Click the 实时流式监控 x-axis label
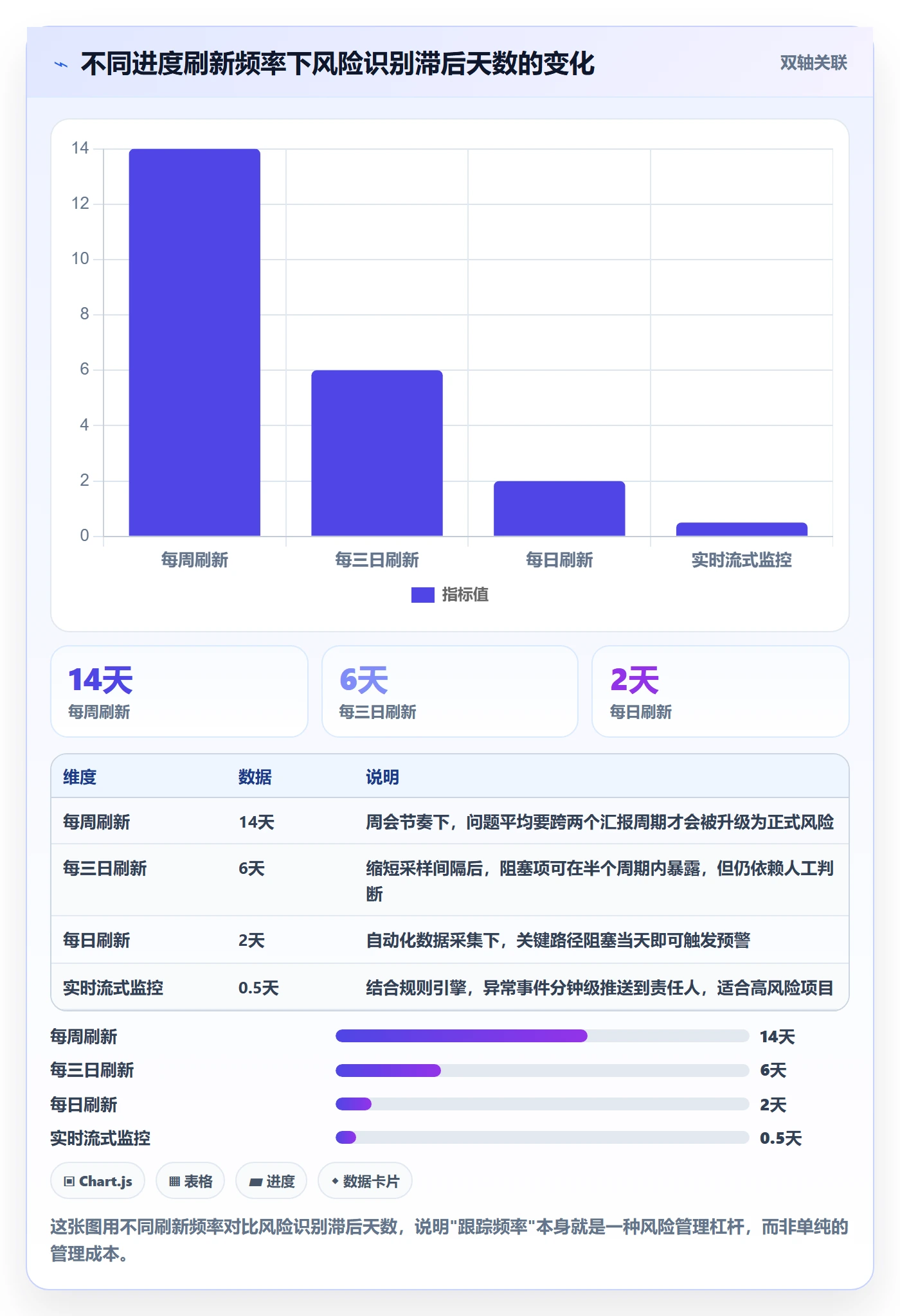Screen dimensions: 900x1316 (x=742, y=560)
